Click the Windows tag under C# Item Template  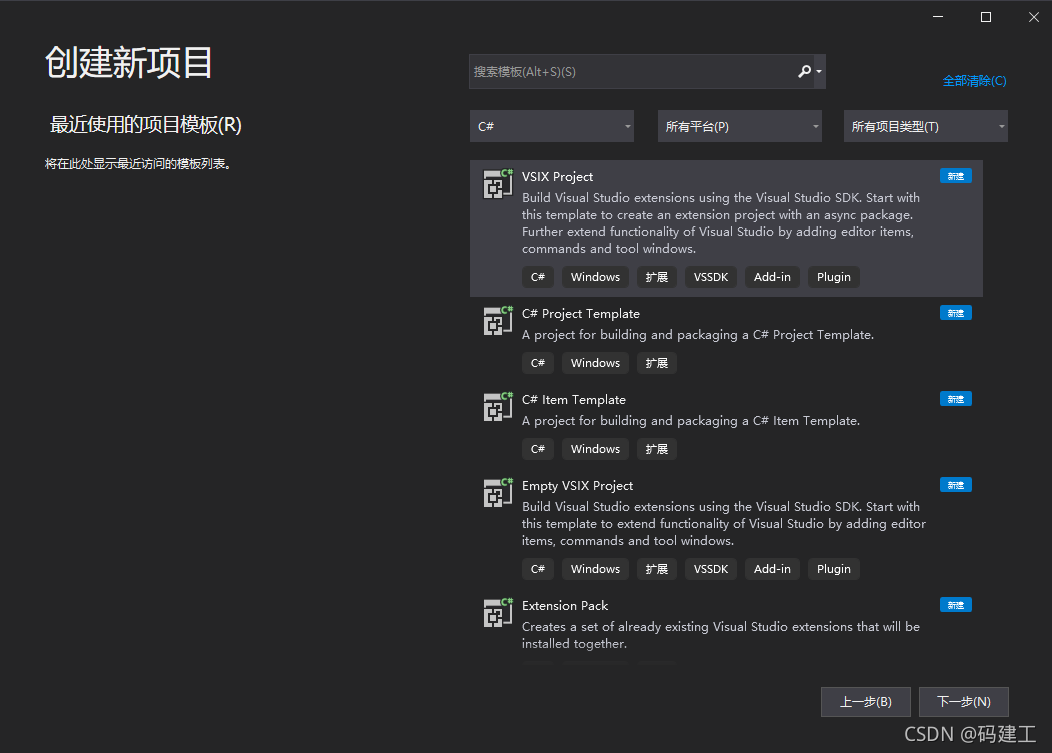point(595,448)
